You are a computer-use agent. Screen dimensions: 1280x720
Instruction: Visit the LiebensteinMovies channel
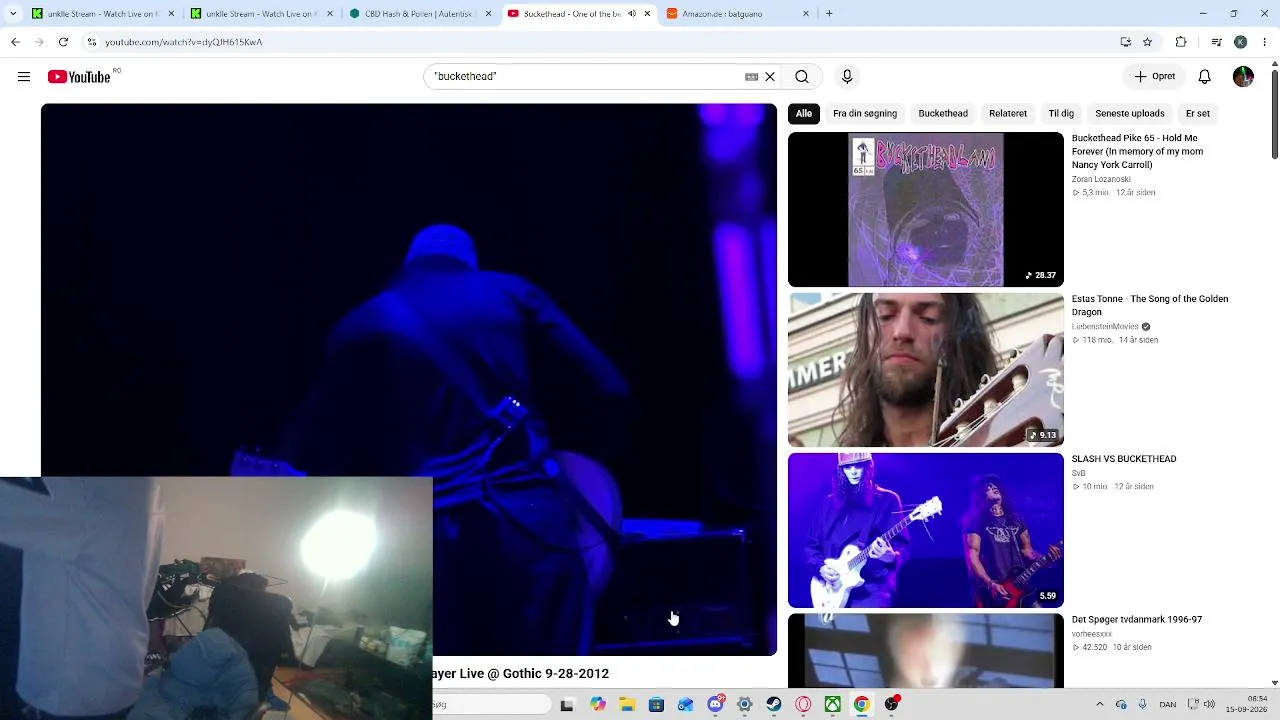pos(1105,327)
